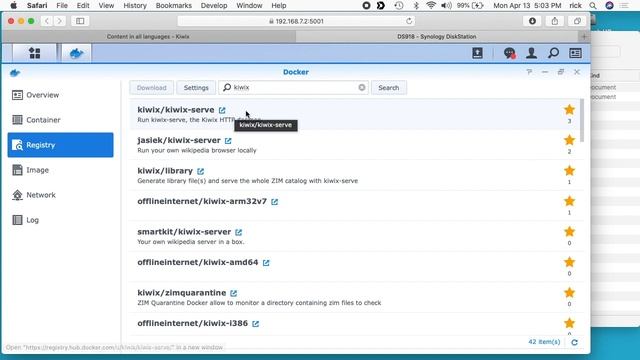Click the star on offlineinternet/kiwix-arm32v7 row
The width and height of the screenshot is (640, 360).
point(569,201)
